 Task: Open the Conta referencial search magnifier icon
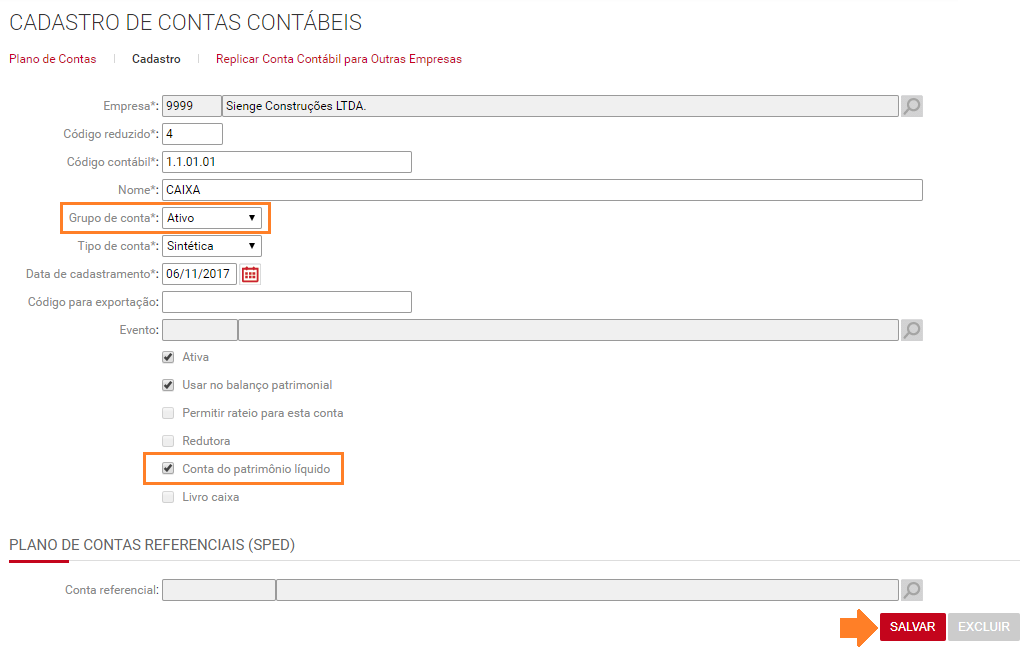click(912, 590)
